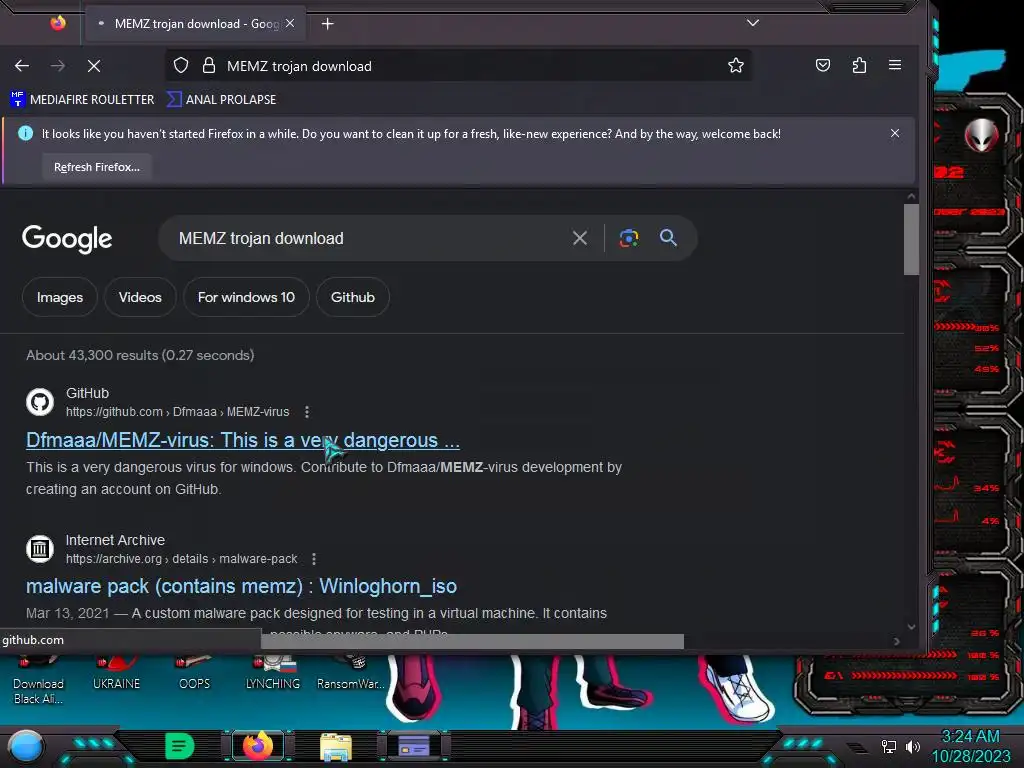Open a new tab with plus button
1024x768 pixels.
tap(328, 24)
